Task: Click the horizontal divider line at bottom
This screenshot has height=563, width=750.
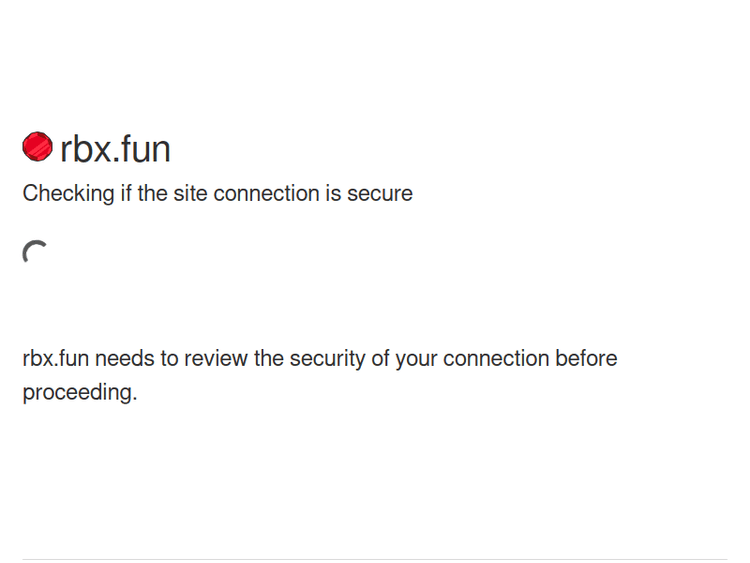Action: (x=375, y=559)
